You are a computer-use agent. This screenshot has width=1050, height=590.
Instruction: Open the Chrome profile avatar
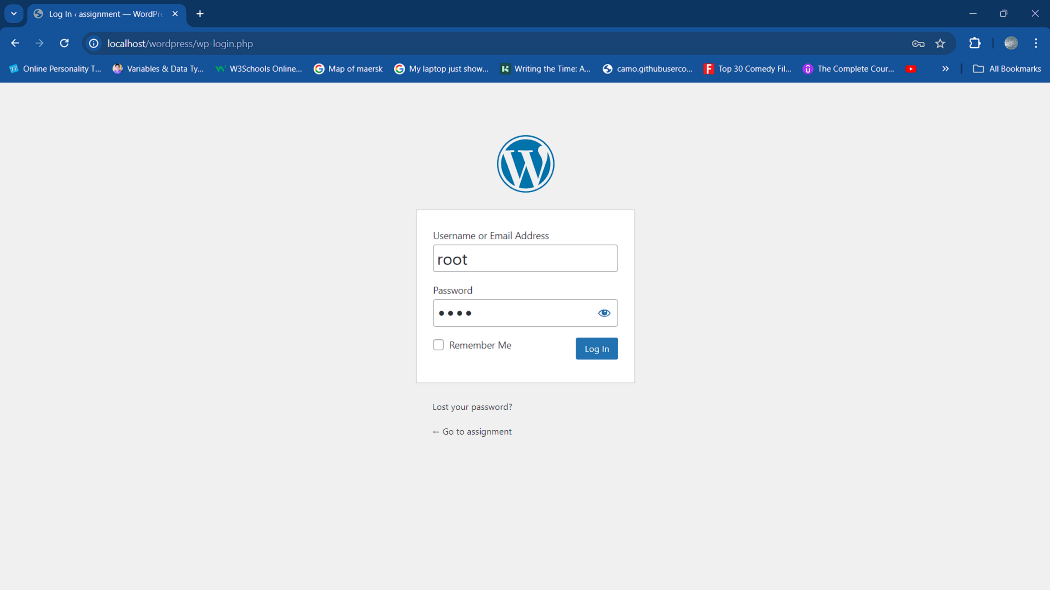coord(1011,43)
